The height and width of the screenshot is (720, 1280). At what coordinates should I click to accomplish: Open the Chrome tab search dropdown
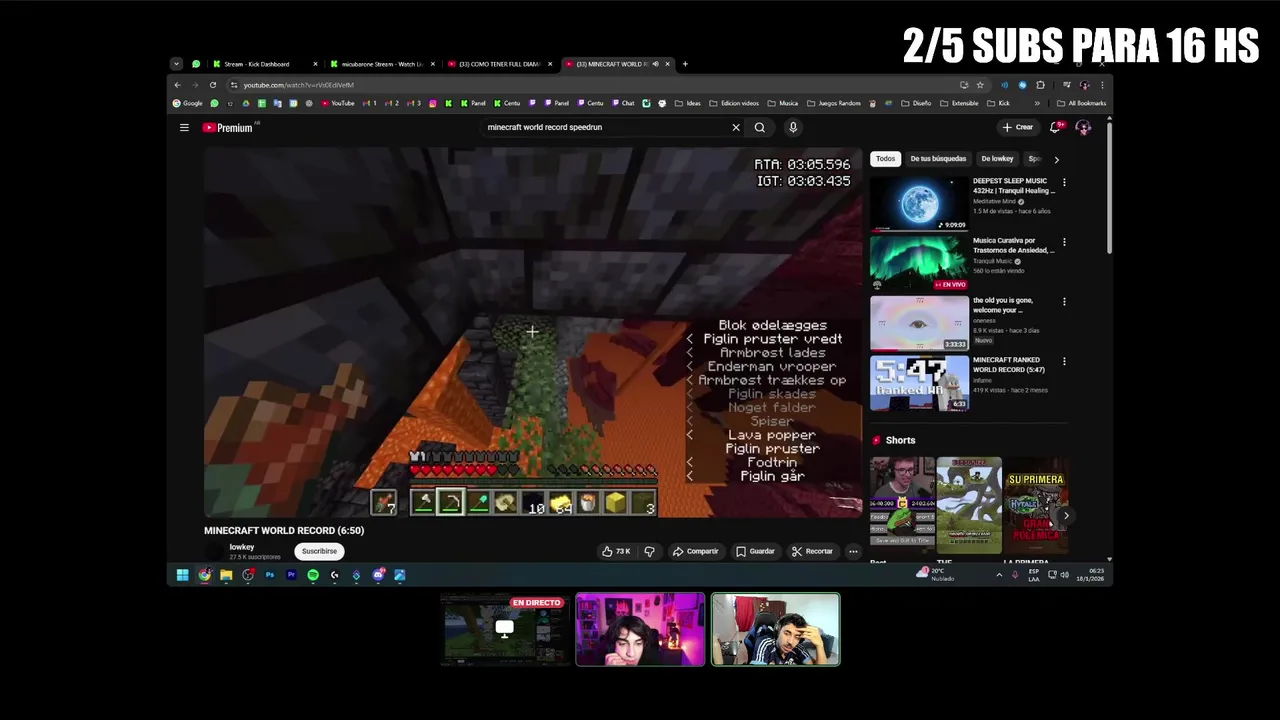click(176, 64)
